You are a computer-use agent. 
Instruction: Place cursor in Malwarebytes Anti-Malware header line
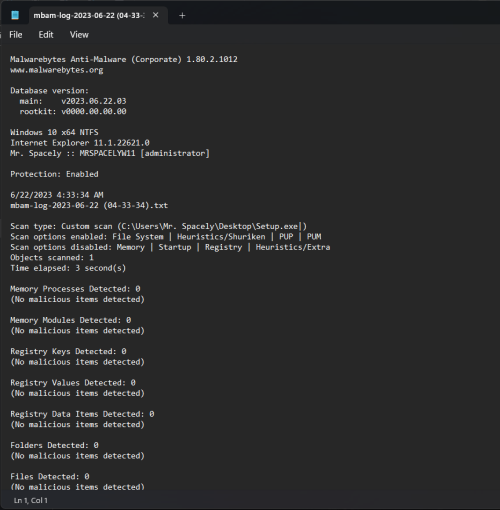124,60
